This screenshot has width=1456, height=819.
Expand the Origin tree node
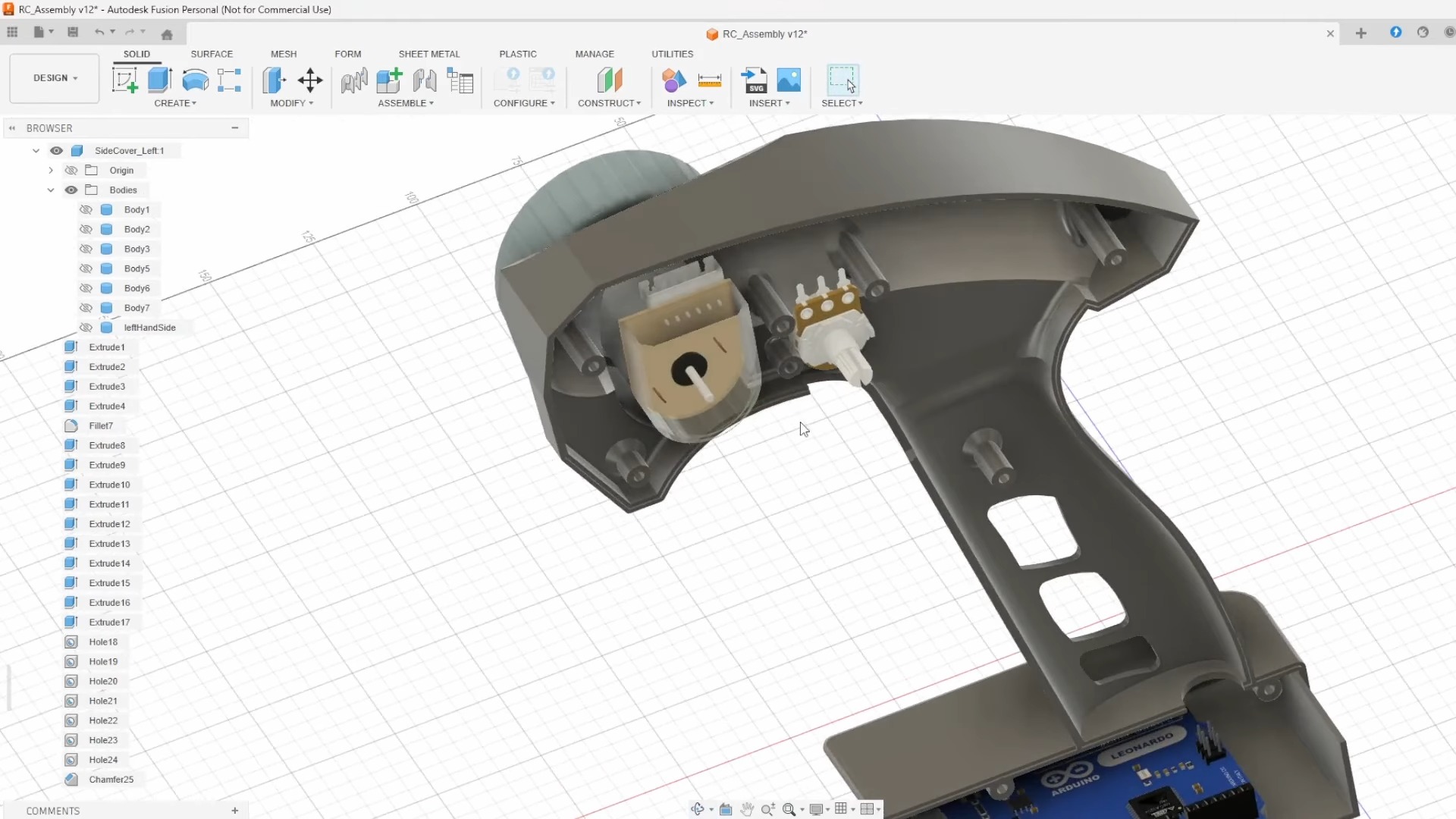pos(50,170)
